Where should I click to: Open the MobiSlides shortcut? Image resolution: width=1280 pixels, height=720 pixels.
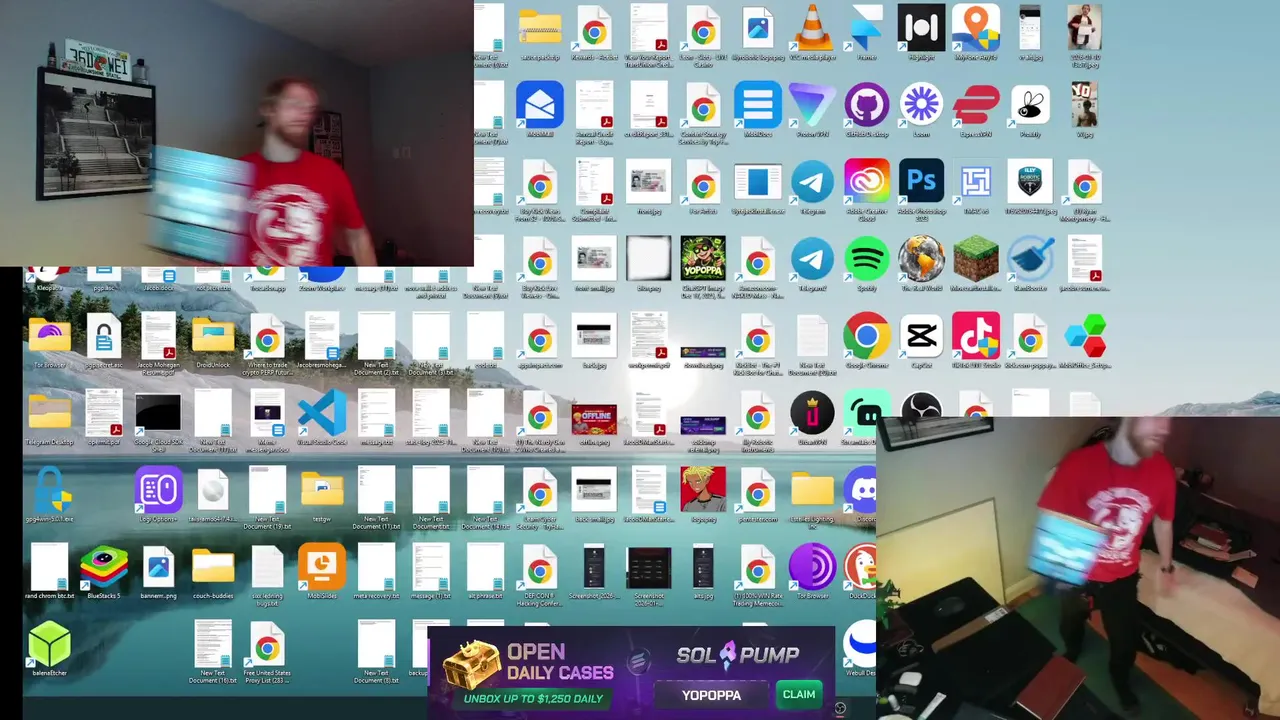point(322,568)
